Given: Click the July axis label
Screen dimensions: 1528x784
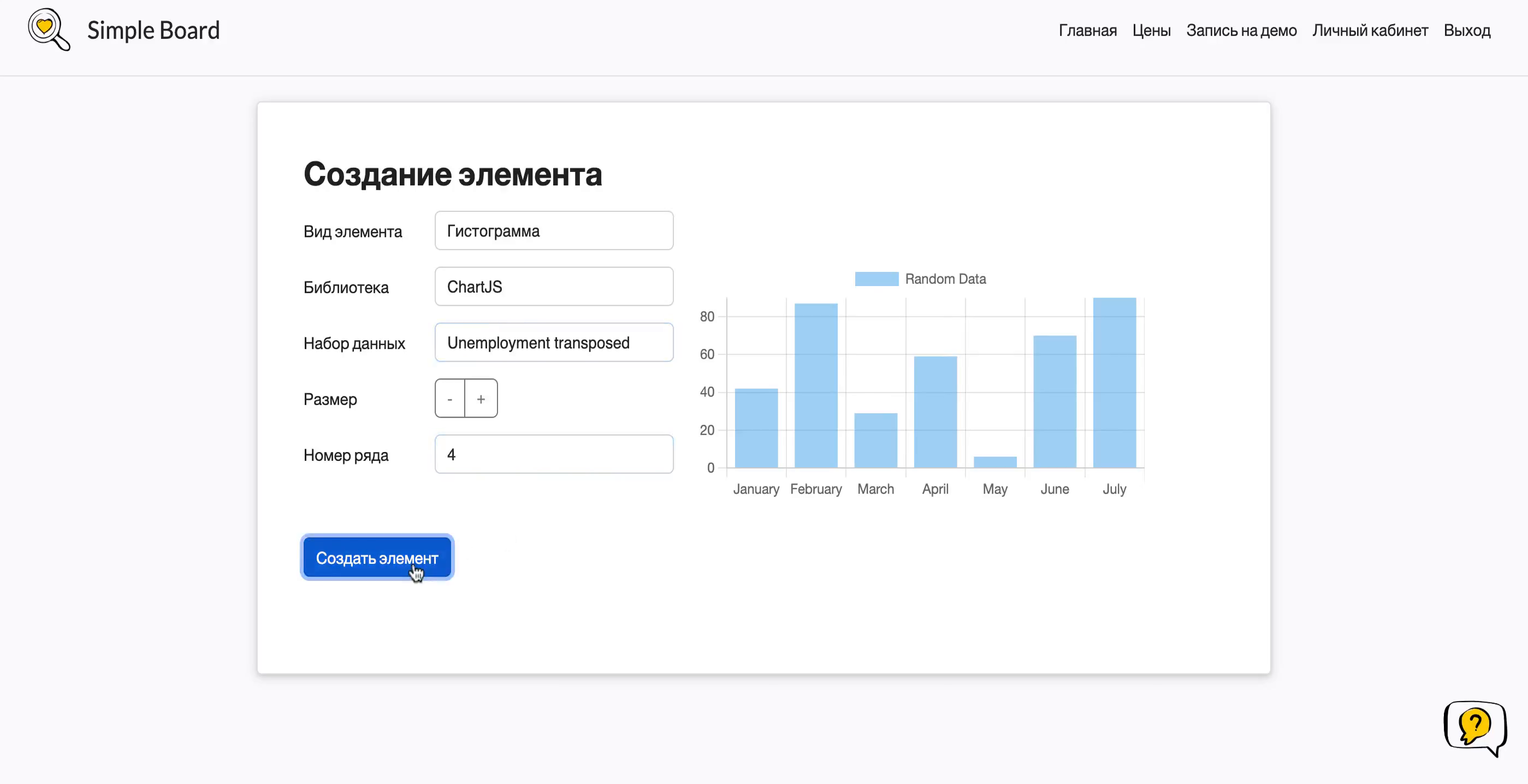Looking at the screenshot, I should click(x=1114, y=489).
